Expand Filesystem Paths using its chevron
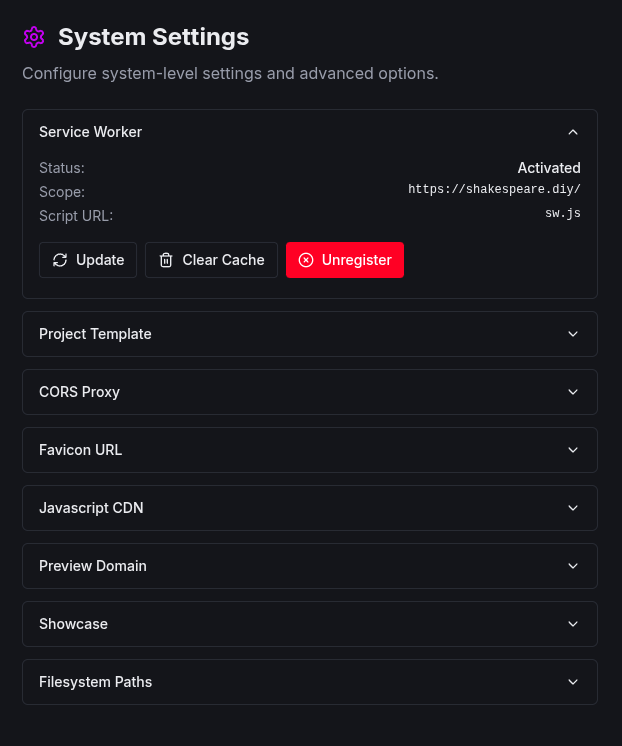Screen dimensions: 622x746 coord(573,682)
